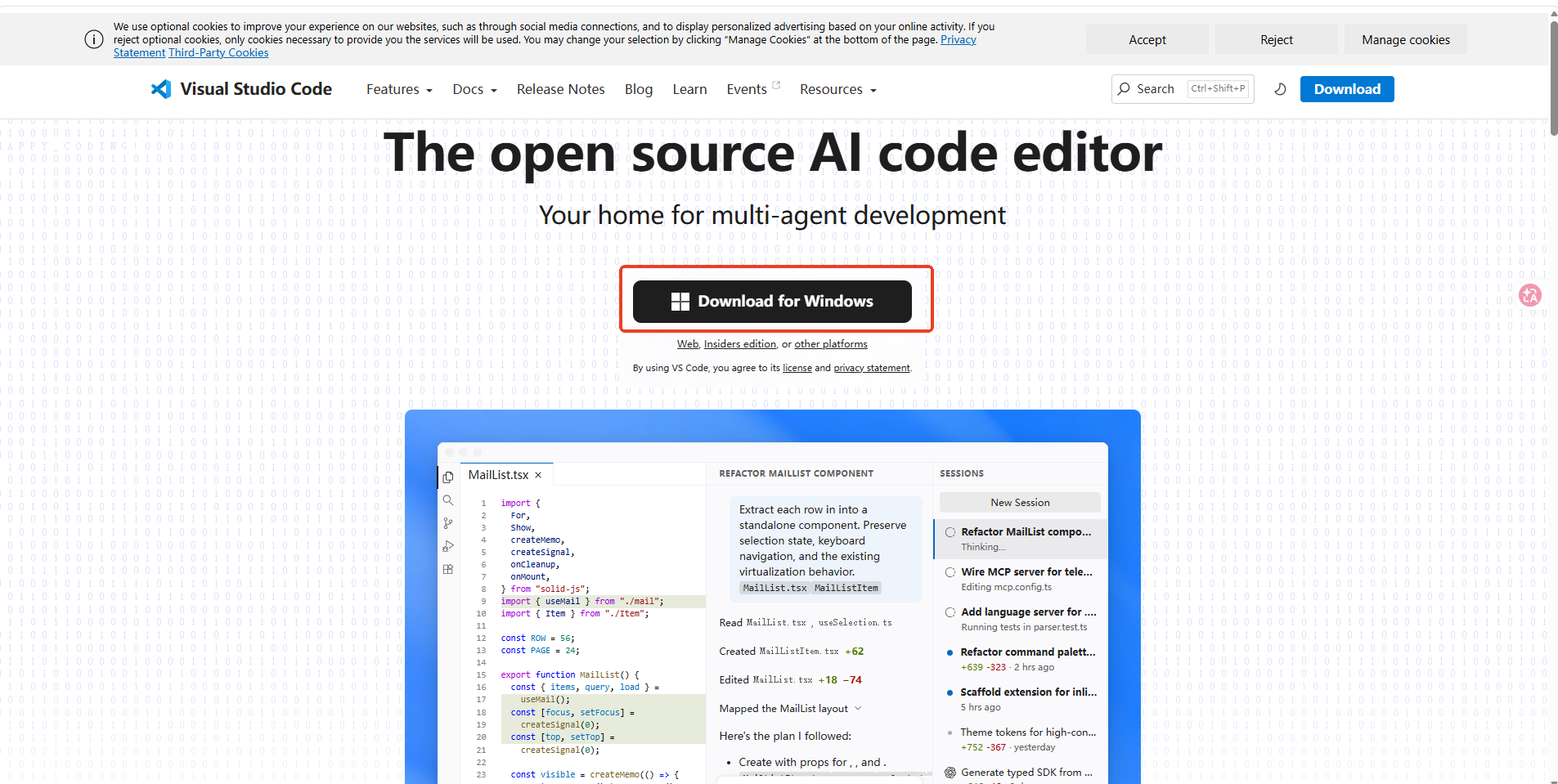
Task: Collapse the Mapped the MailList layout chevron
Action: tap(858, 708)
